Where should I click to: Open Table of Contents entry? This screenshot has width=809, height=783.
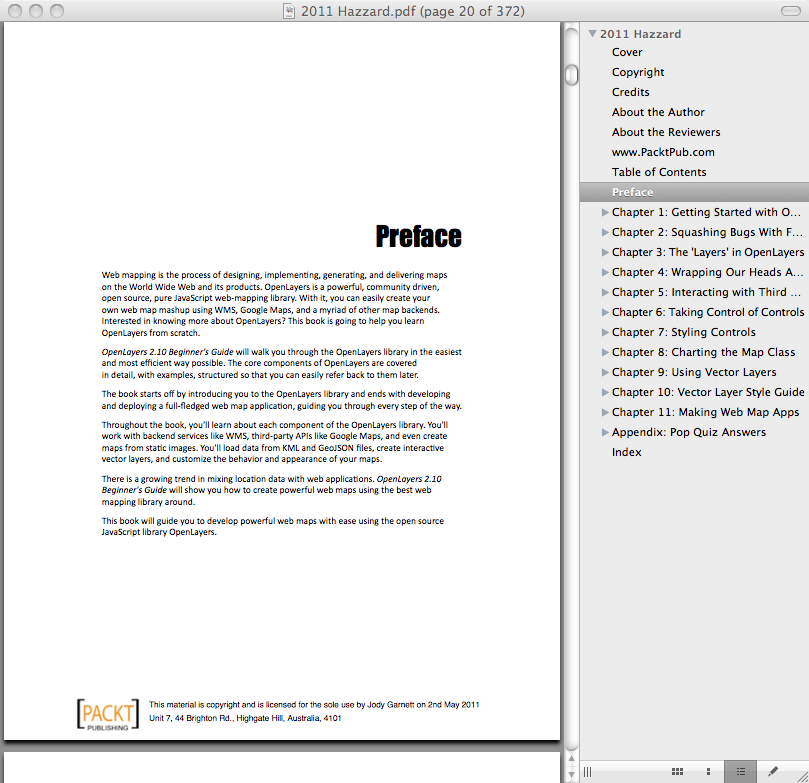[659, 172]
